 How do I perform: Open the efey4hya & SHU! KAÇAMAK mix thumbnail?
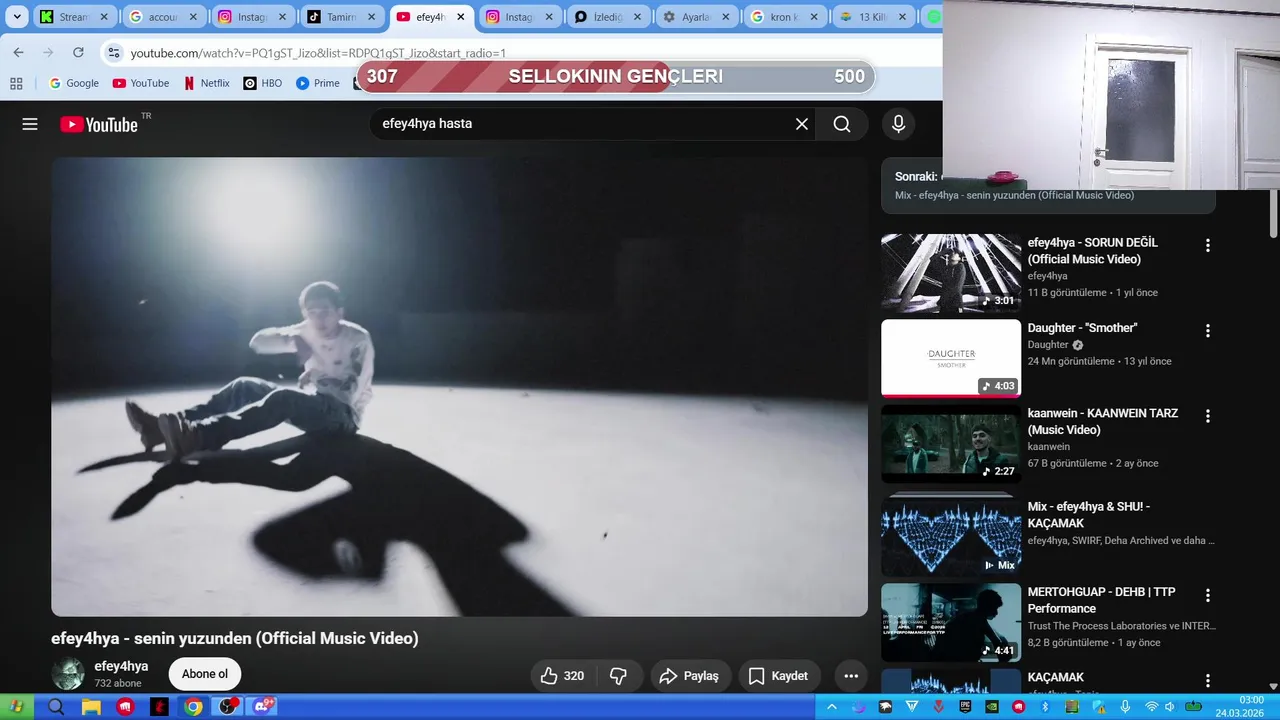(951, 534)
